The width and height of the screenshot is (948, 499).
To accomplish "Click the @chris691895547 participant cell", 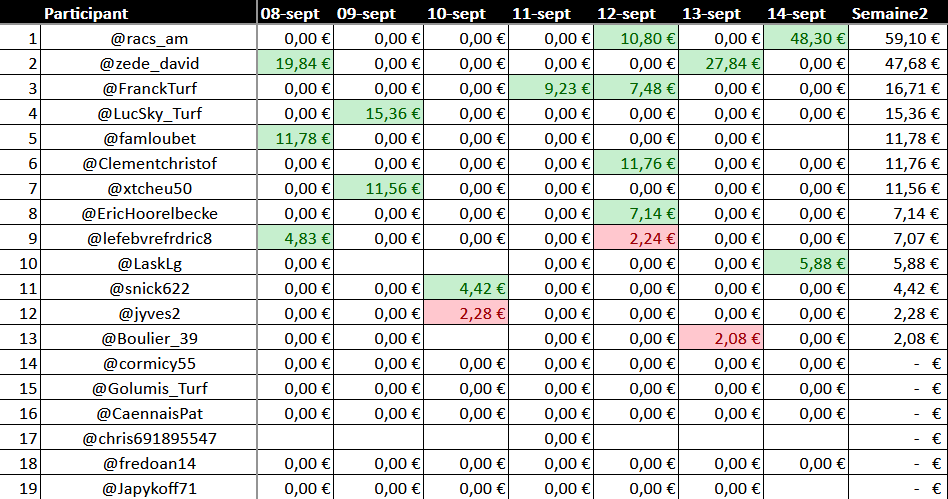I will point(150,439).
